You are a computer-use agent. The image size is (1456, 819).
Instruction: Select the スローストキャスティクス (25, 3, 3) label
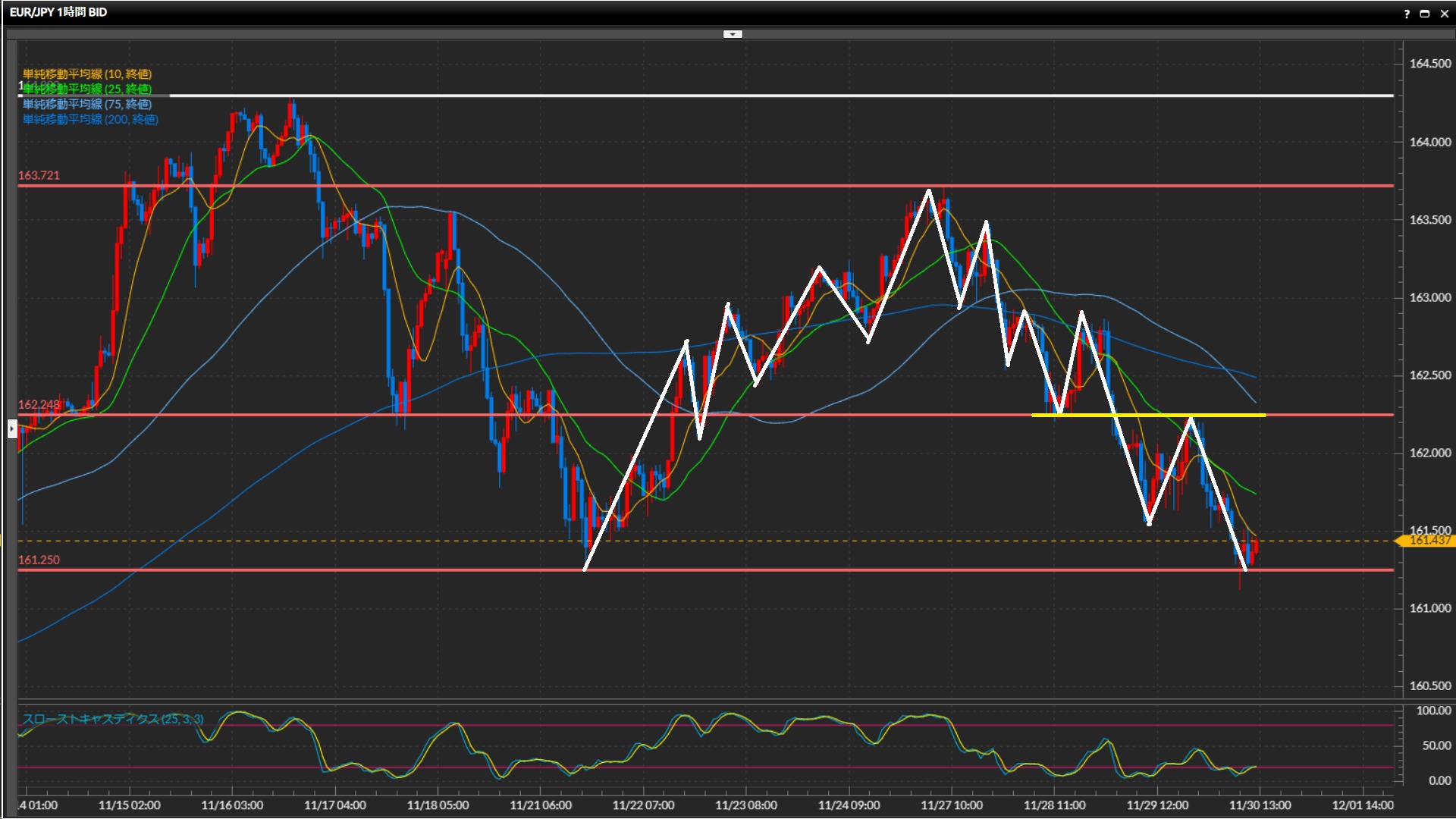[113, 719]
